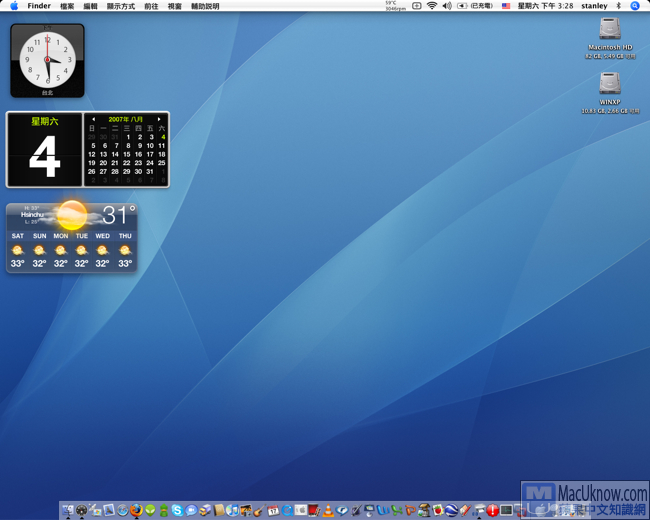Open Microsoft Excel from the Dock
Image resolution: width=650 pixels, height=520 pixels.
[x=397, y=510]
